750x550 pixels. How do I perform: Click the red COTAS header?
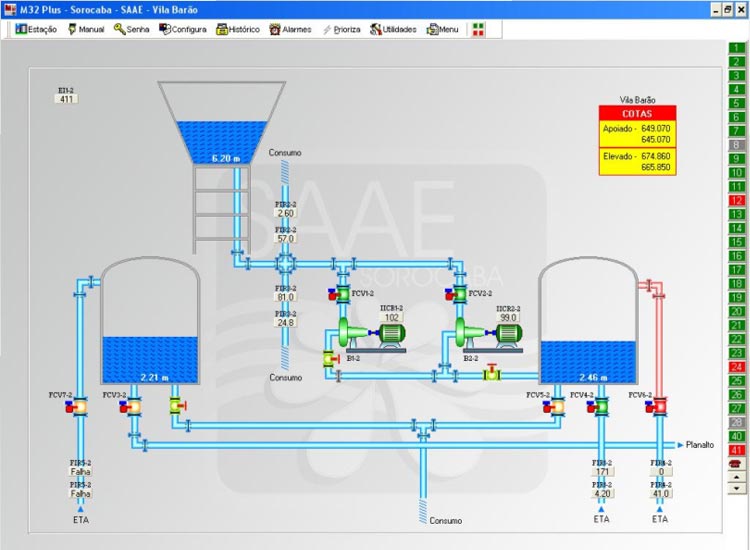[637, 113]
